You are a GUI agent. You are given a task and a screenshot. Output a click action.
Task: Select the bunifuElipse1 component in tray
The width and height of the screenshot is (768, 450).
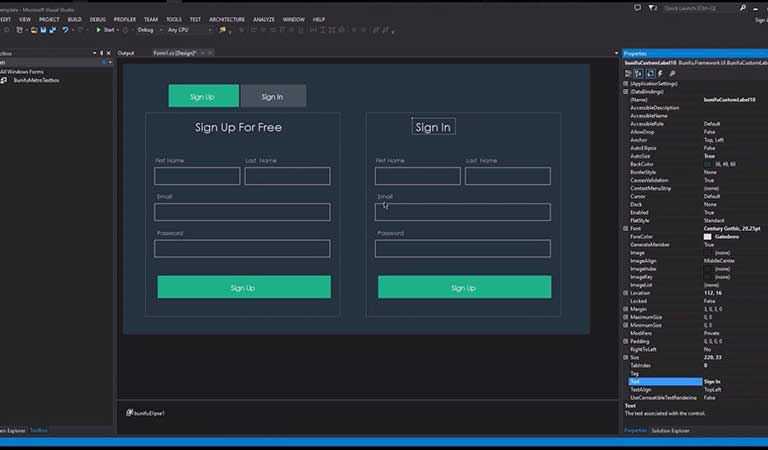[148, 413]
